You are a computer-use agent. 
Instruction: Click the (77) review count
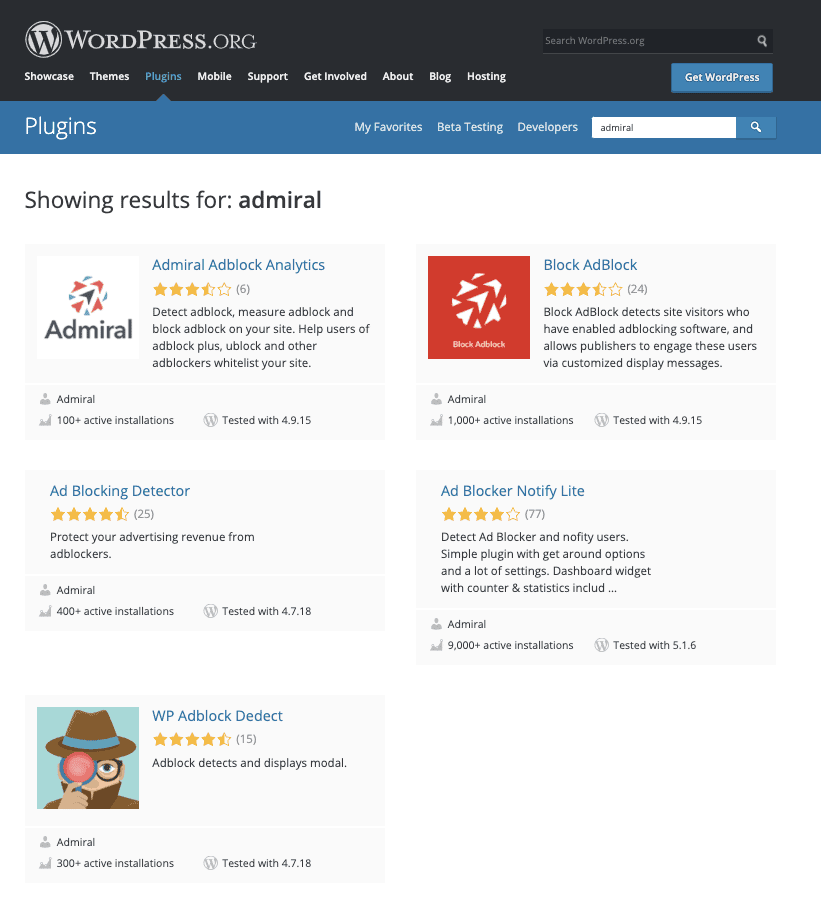535,514
